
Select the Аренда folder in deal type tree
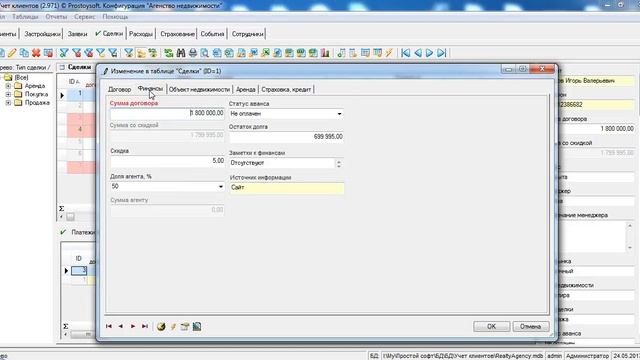click(x=34, y=86)
